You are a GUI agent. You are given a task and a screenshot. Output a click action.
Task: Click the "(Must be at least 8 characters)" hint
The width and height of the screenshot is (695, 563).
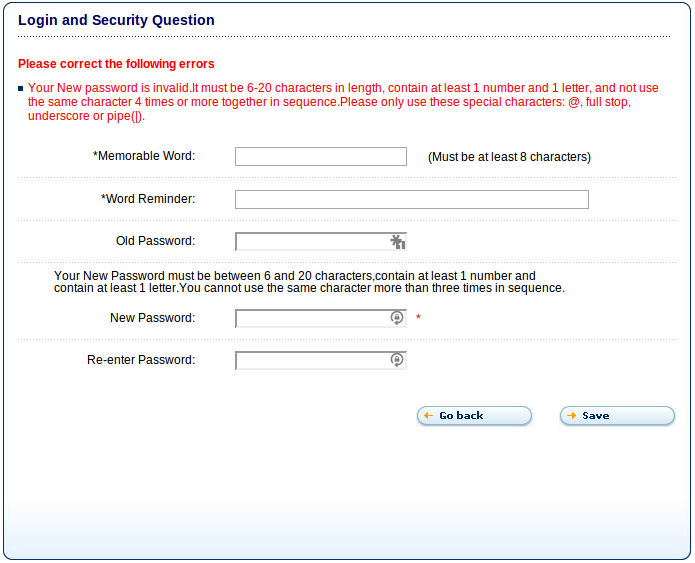(x=509, y=157)
